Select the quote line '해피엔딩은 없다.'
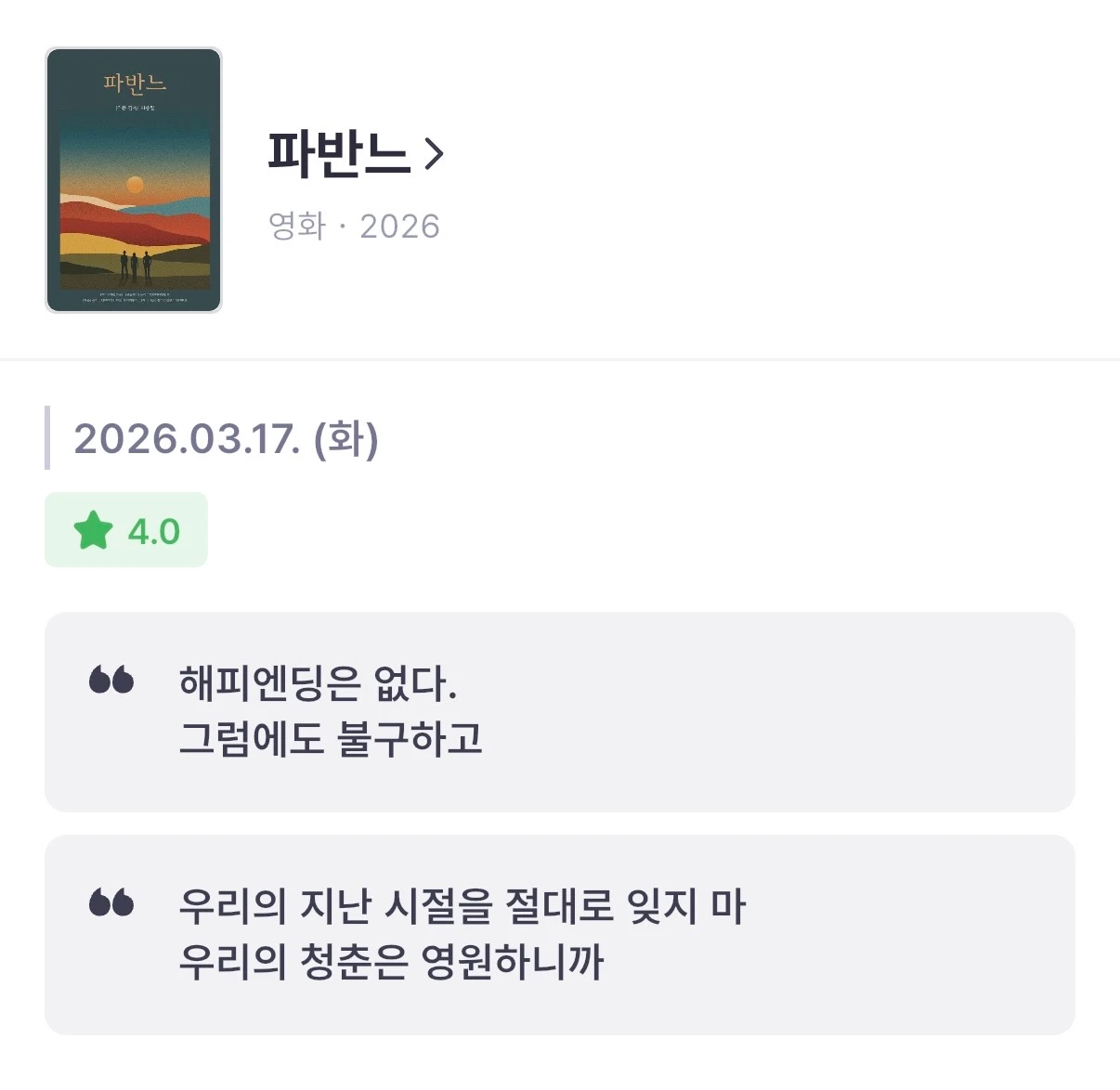1120x1090 pixels. click(x=318, y=684)
